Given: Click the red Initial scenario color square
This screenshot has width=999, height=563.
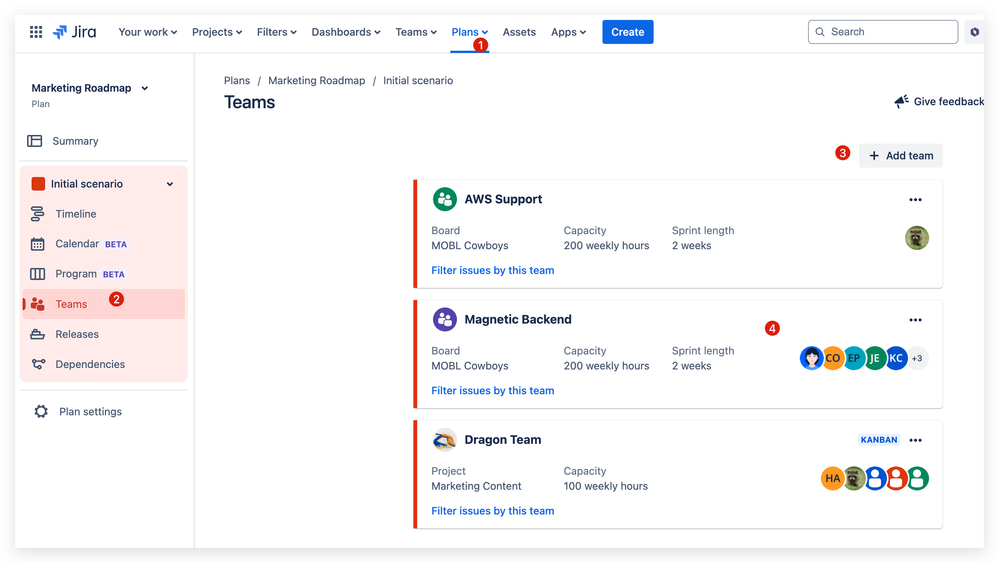Looking at the screenshot, I should click(38, 184).
